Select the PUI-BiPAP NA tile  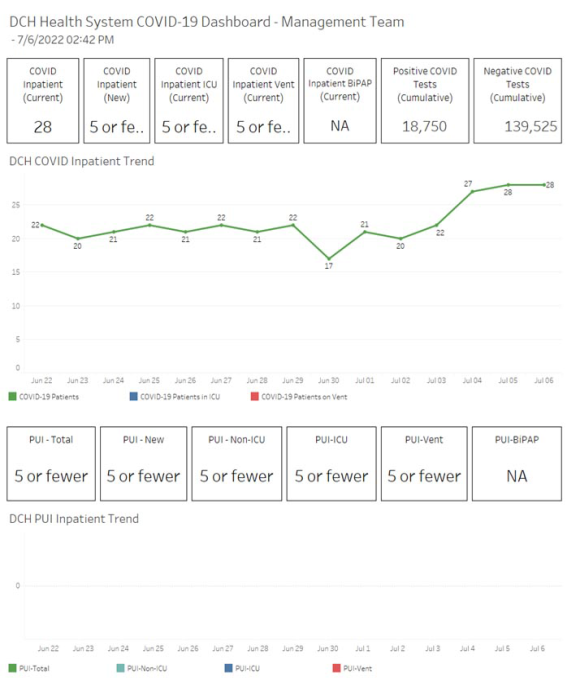coord(517,464)
